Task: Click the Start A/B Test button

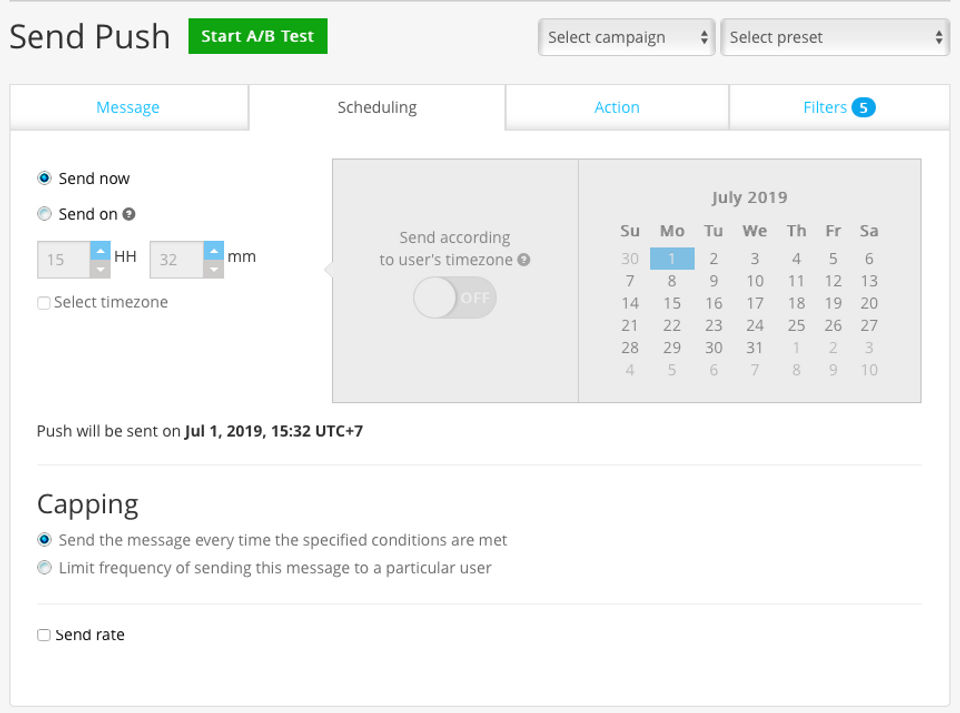Action: pyautogui.click(x=257, y=37)
